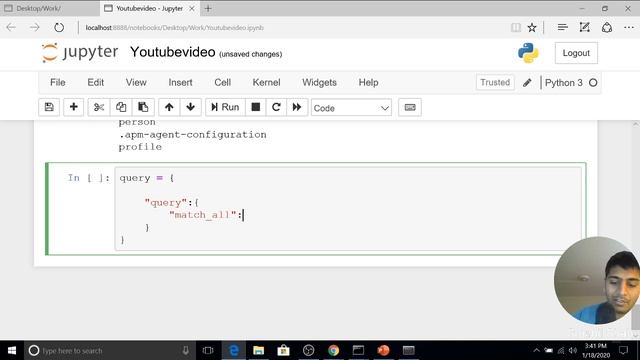Open the volume control in the system tray
The image size is (640, 360).
point(573,350)
